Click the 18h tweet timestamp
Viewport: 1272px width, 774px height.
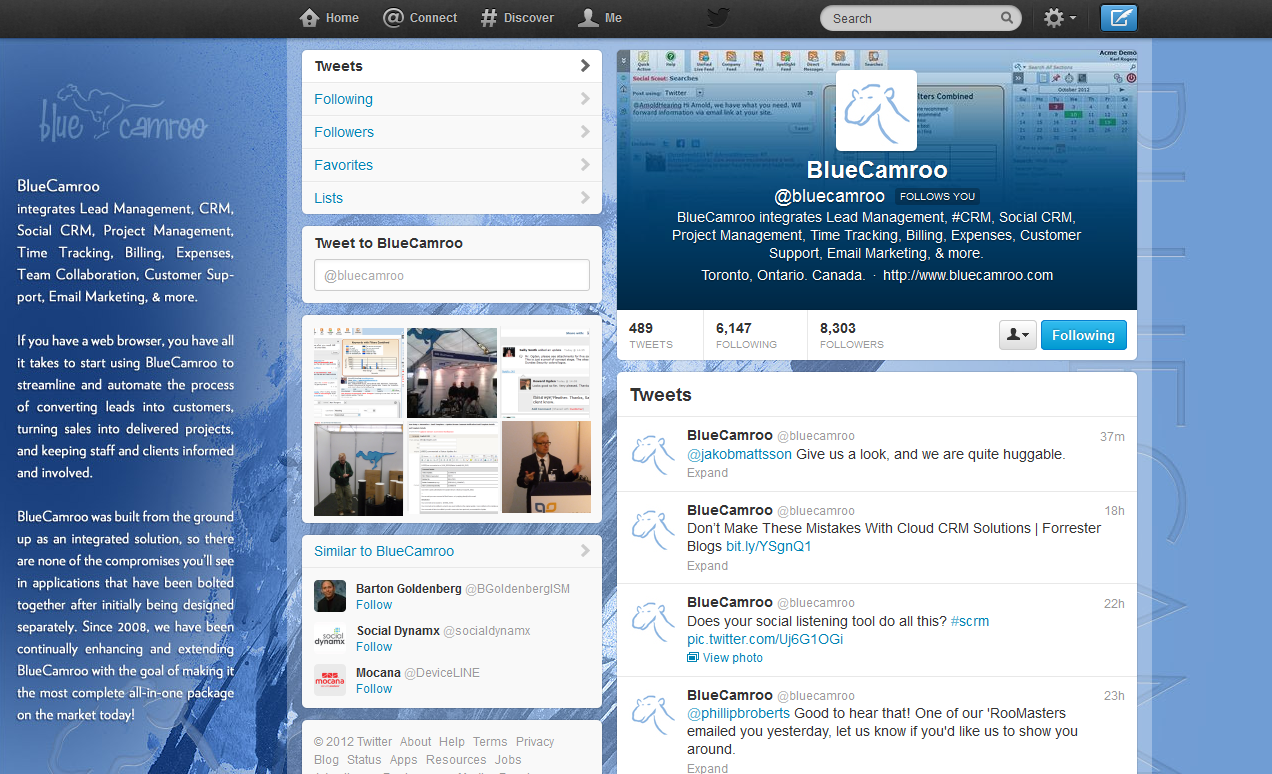click(x=1114, y=511)
